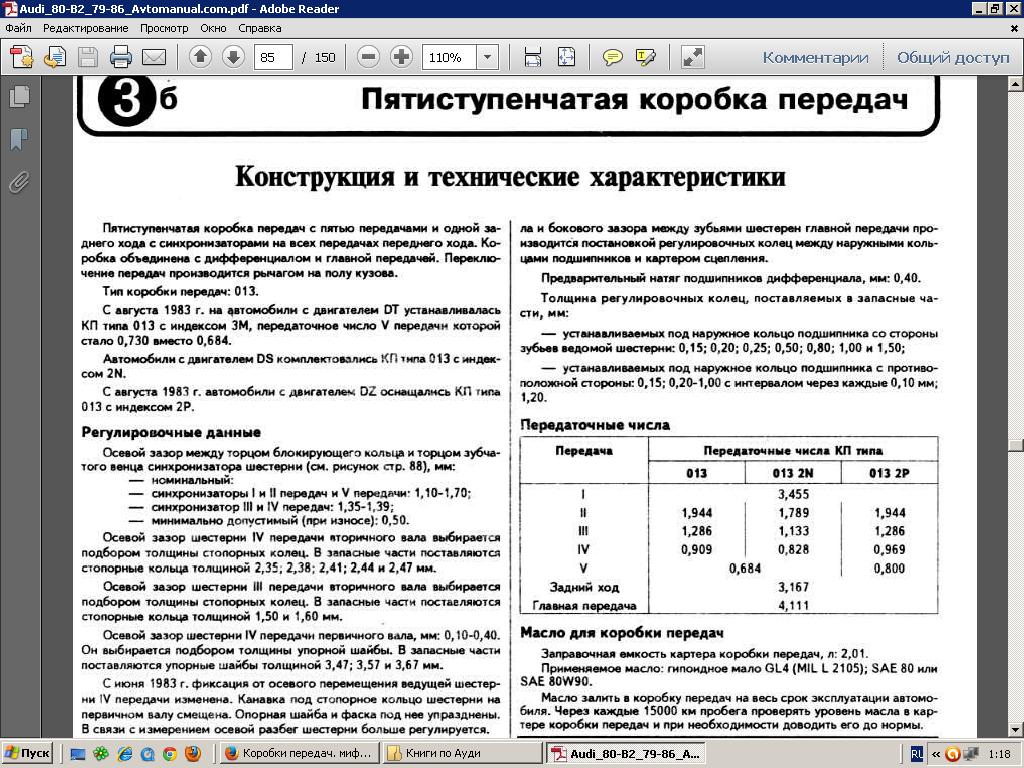Open the Файл menu
1024x768 pixels.
click(x=18, y=28)
